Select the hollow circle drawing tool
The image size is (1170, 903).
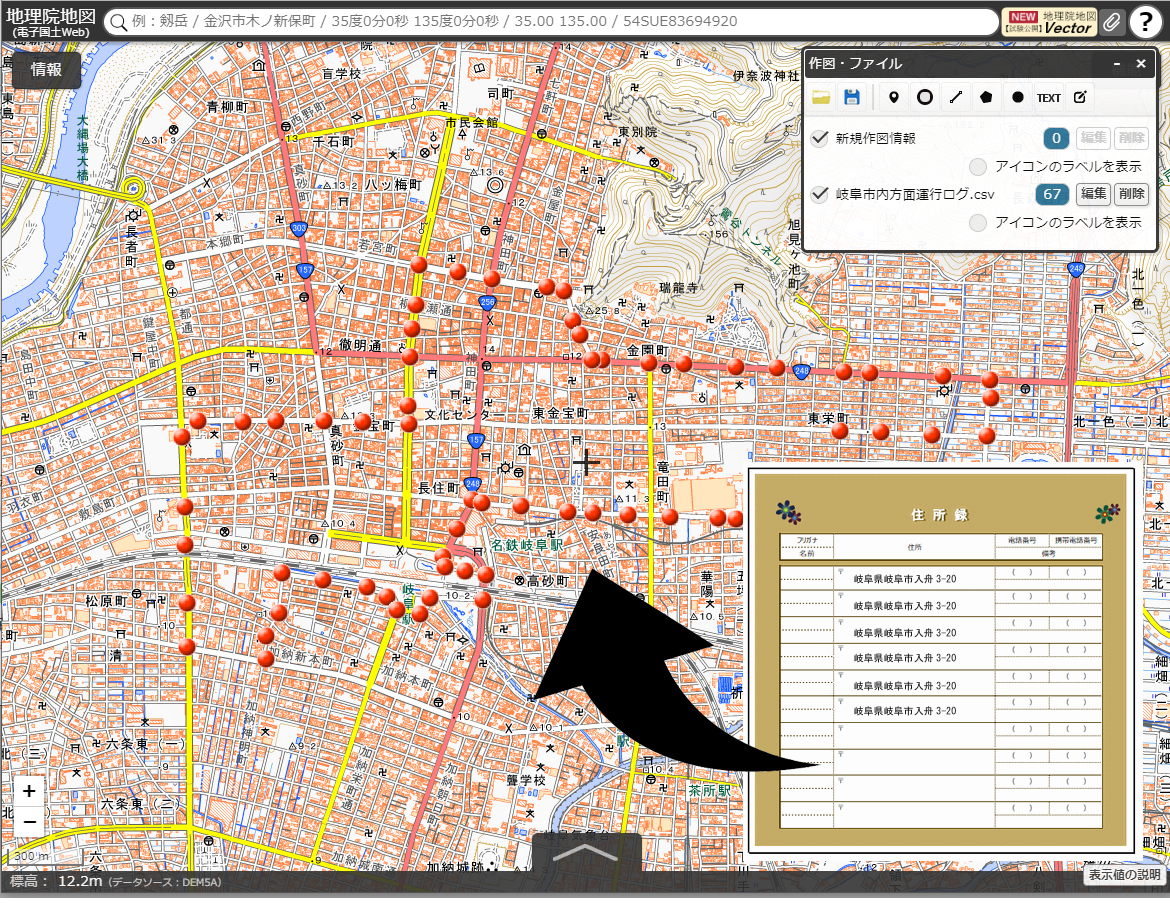(925, 97)
